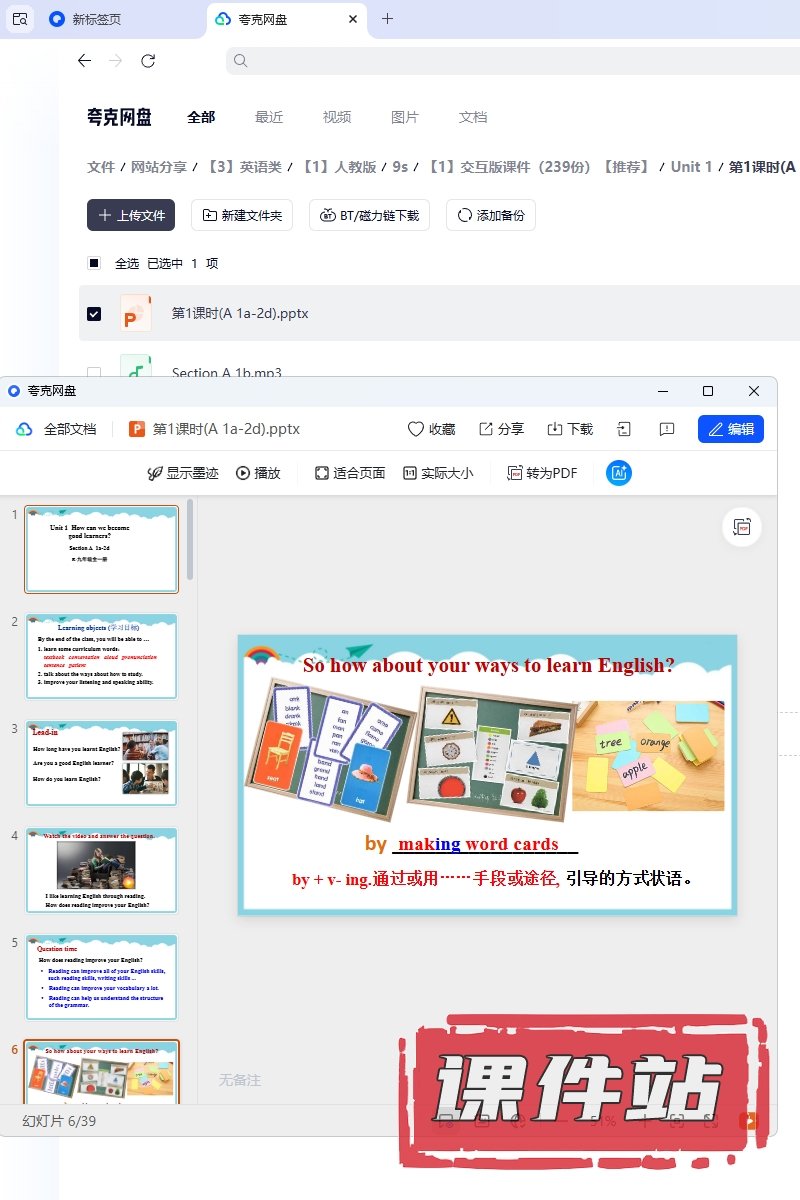Open a new browser tab with plus button

[388, 19]
